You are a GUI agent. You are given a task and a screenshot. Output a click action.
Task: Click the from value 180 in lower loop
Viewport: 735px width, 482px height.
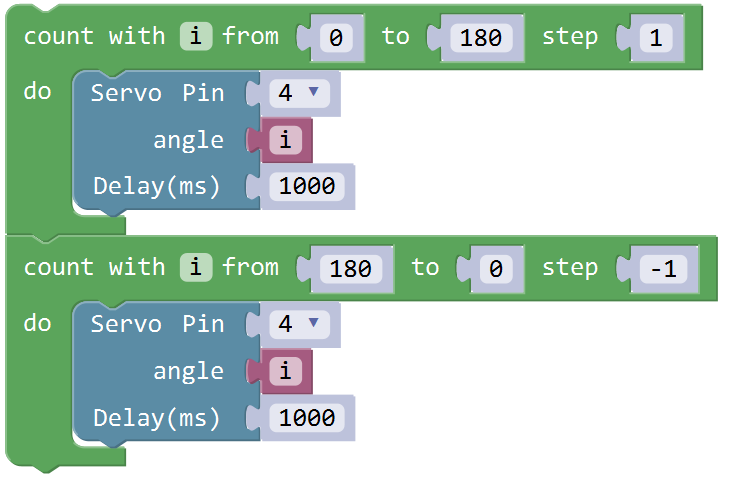[350, 268]
